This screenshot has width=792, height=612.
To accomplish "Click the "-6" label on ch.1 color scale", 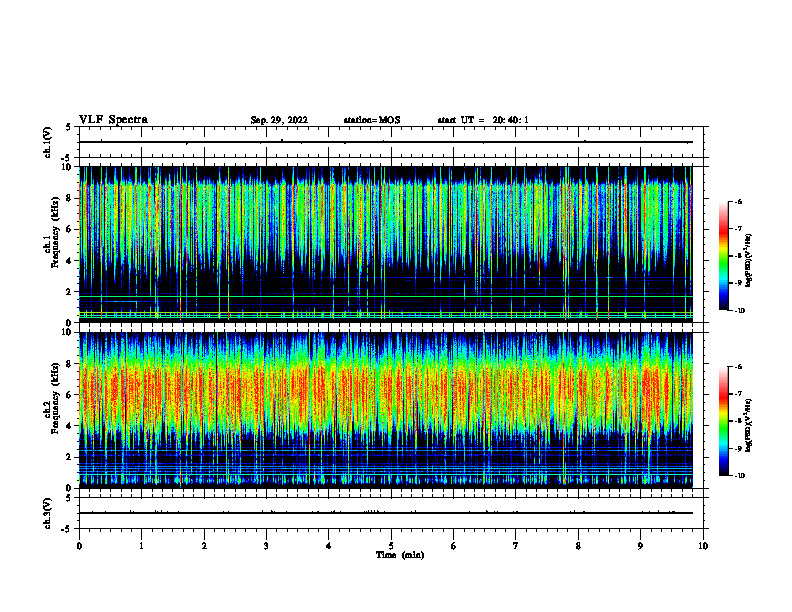I will 738,202.
